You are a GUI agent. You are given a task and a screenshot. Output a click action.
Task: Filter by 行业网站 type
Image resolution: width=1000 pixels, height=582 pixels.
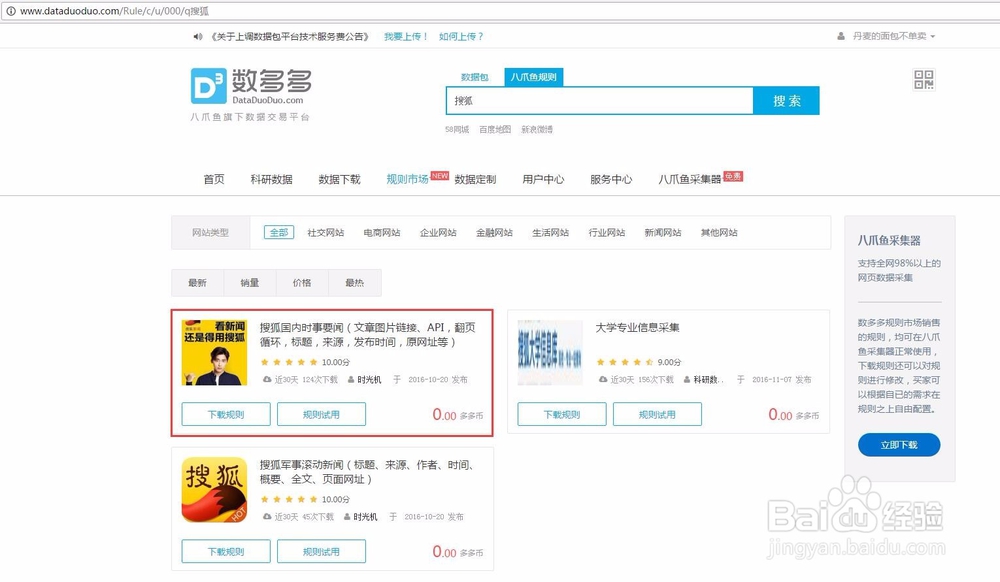click(607, 233)
